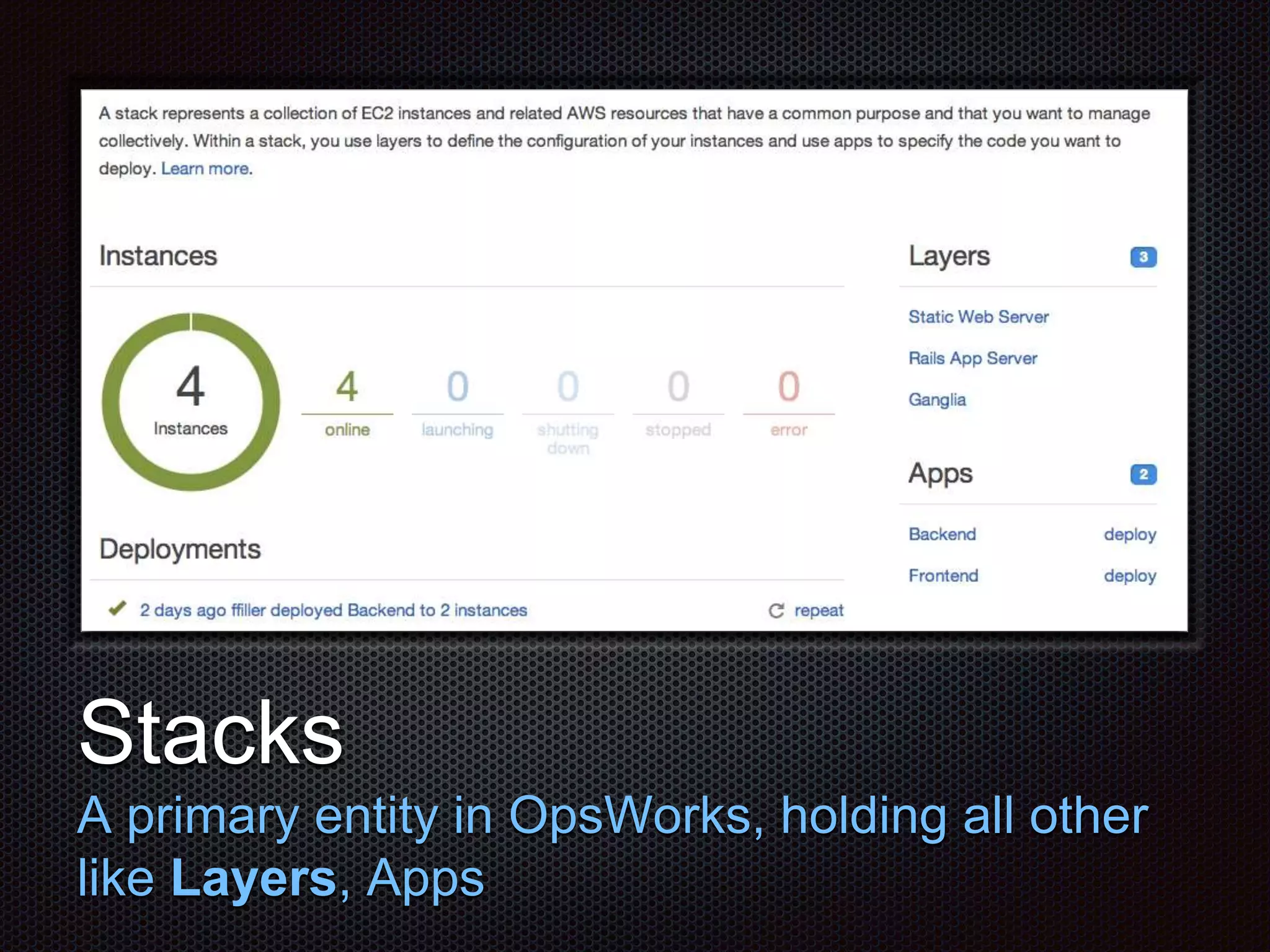The width and height of the screenshot is (1270, 952).
Task: Click the Apps count badge showing 2
Action: coord(1143,475)
